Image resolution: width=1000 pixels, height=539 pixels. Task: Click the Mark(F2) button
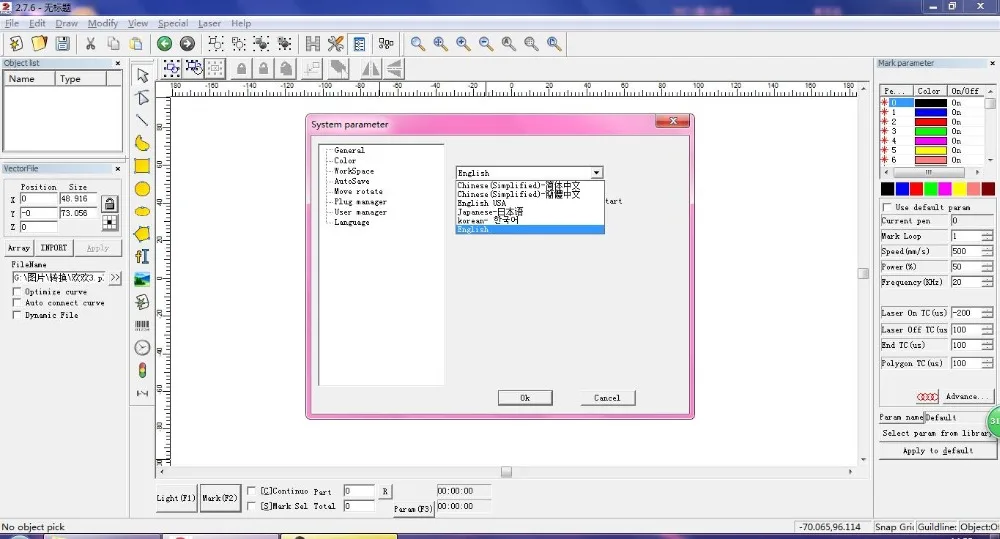click(x=219, y=498)
